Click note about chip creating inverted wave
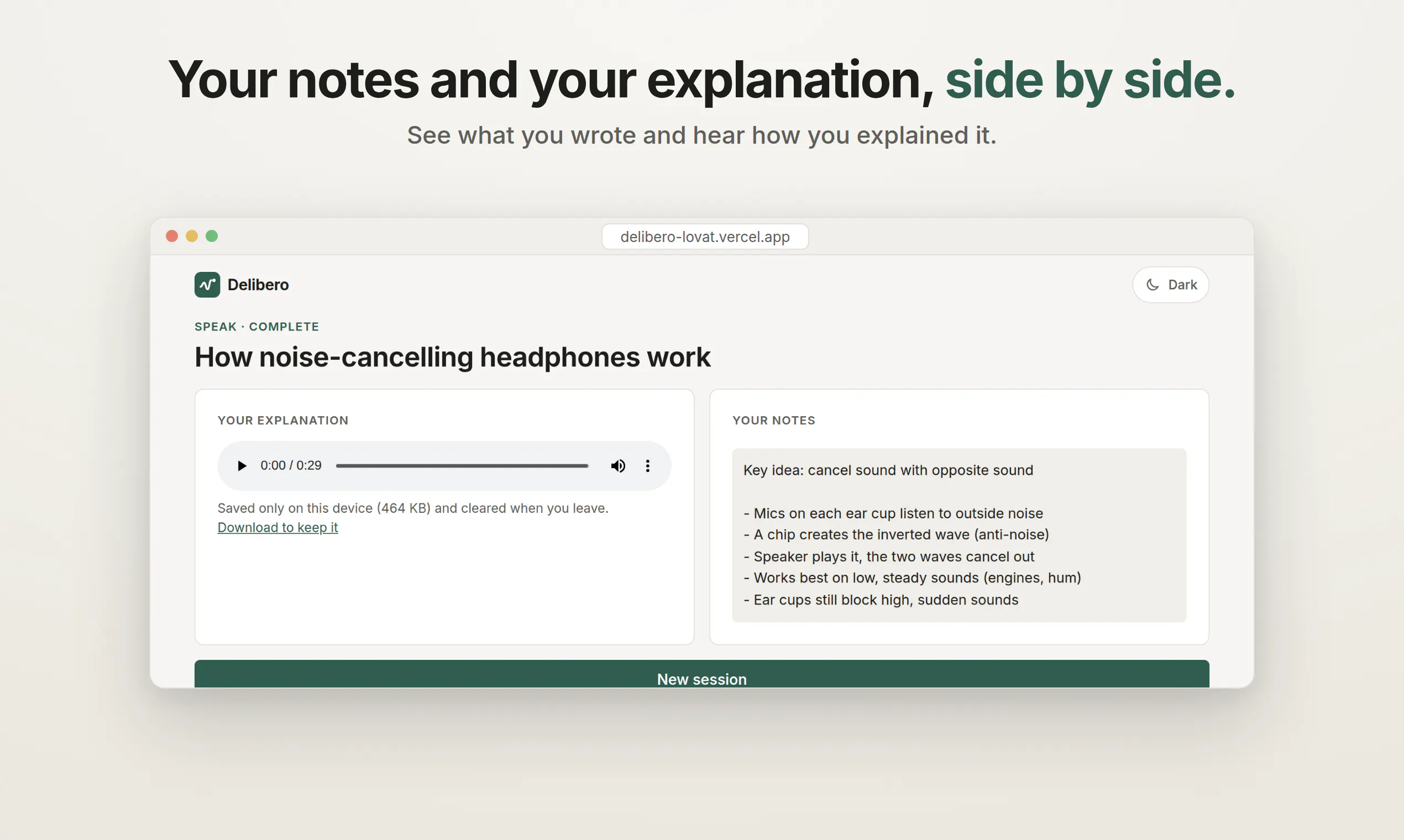1404x840 pixels. (x=895, y=535)
